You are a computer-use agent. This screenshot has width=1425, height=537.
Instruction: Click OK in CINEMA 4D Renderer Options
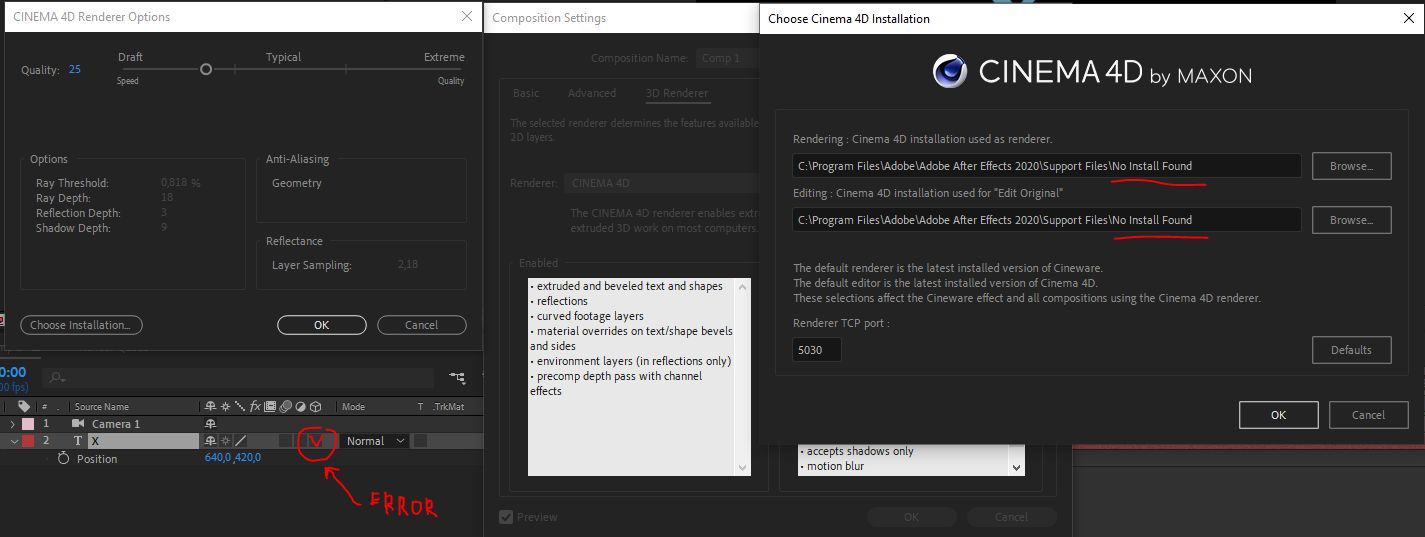tap(321, 325)
